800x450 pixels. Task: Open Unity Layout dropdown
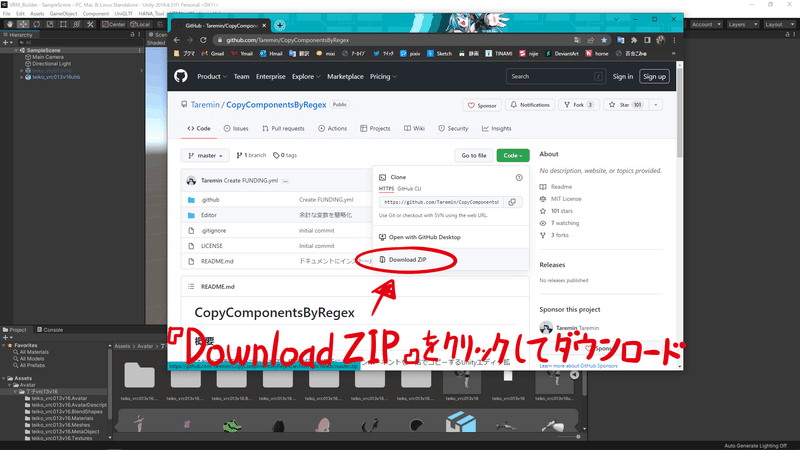coord(779,24)
